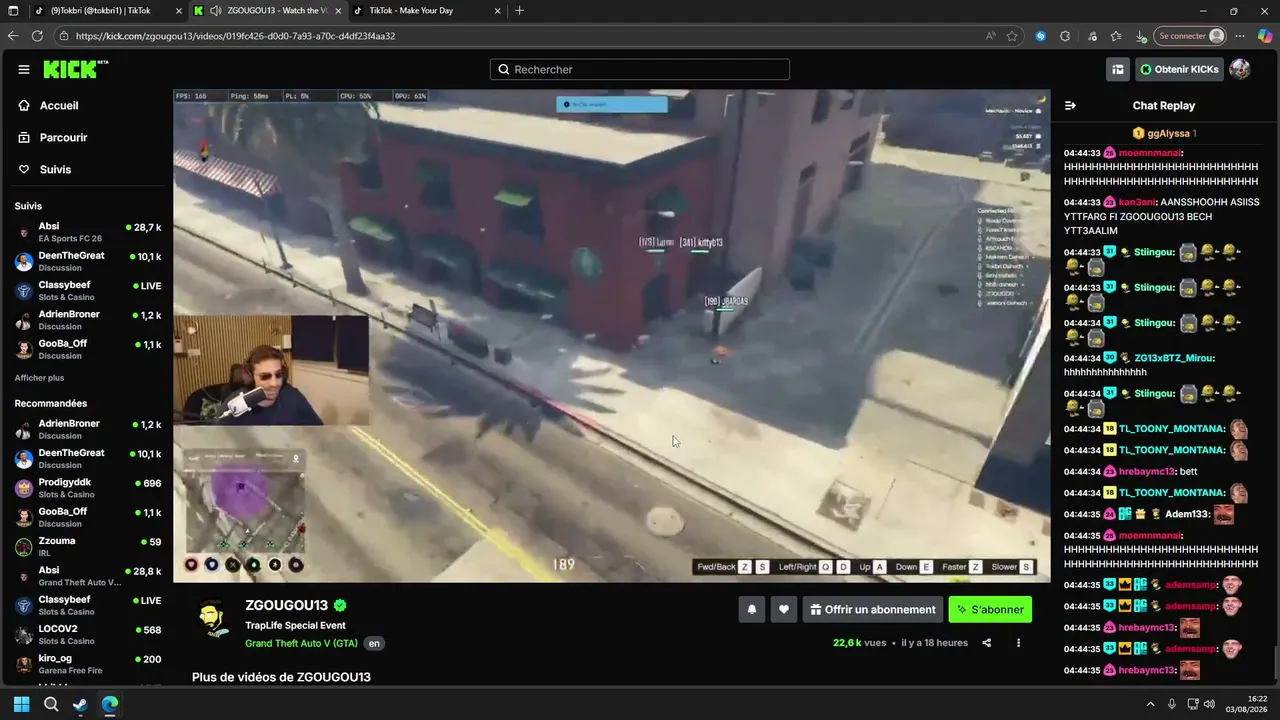Open the browser Favorites list icon
This screenshot has height=720, width=1280.
point(1116,36)
